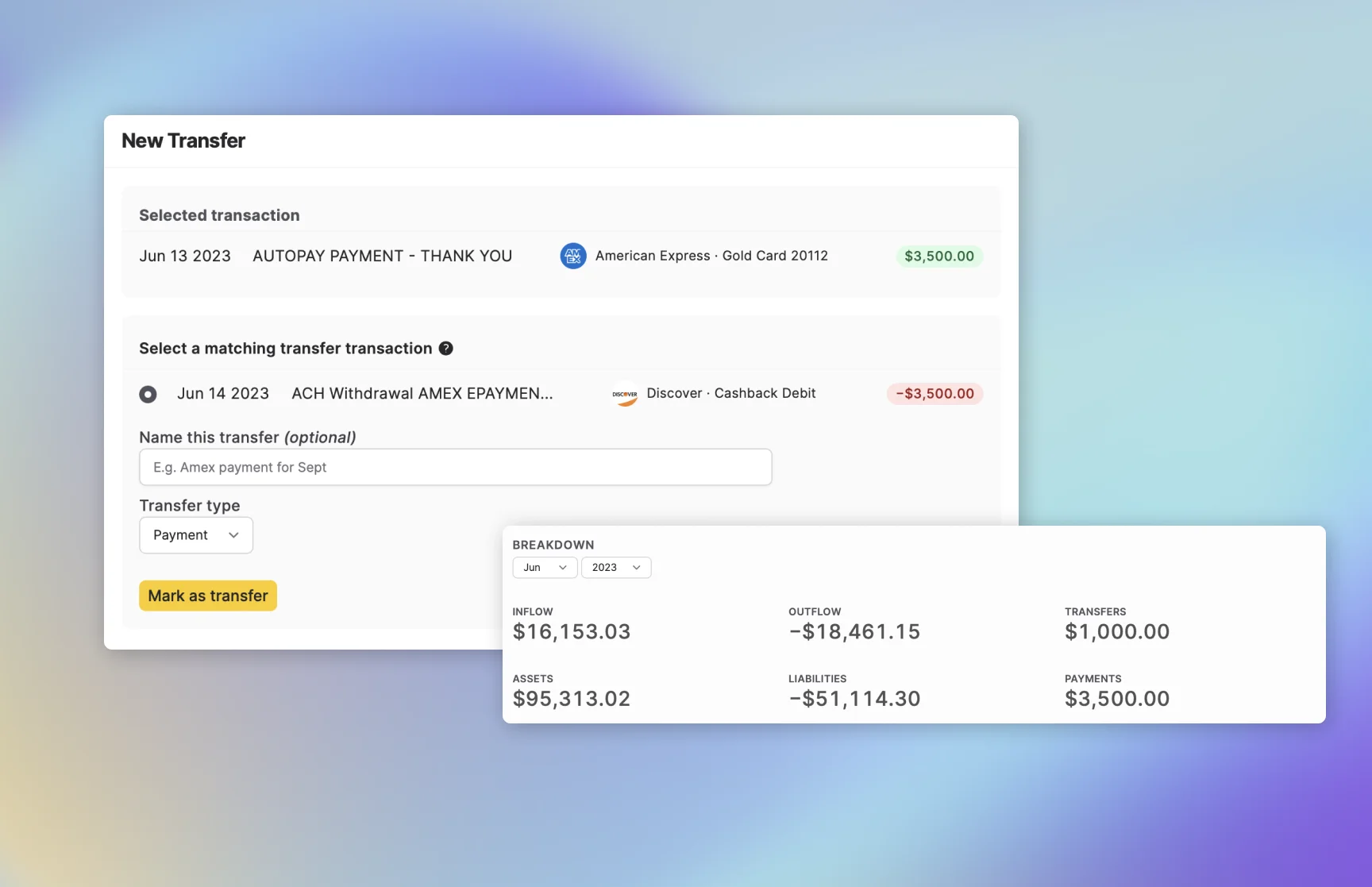Open the Jun month dropdown in Breakdown

click(x=544, y=567)
